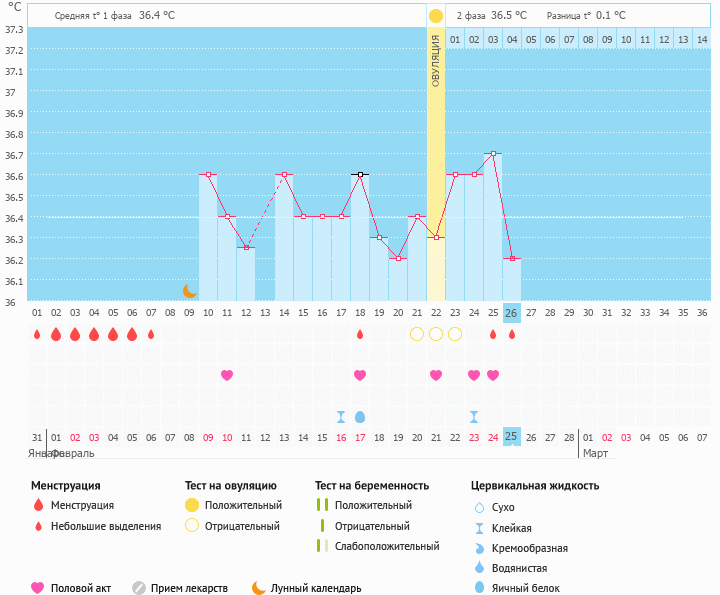Click the heart icon on cycle day 11
The image size is (720, 595).
(227, 375)
